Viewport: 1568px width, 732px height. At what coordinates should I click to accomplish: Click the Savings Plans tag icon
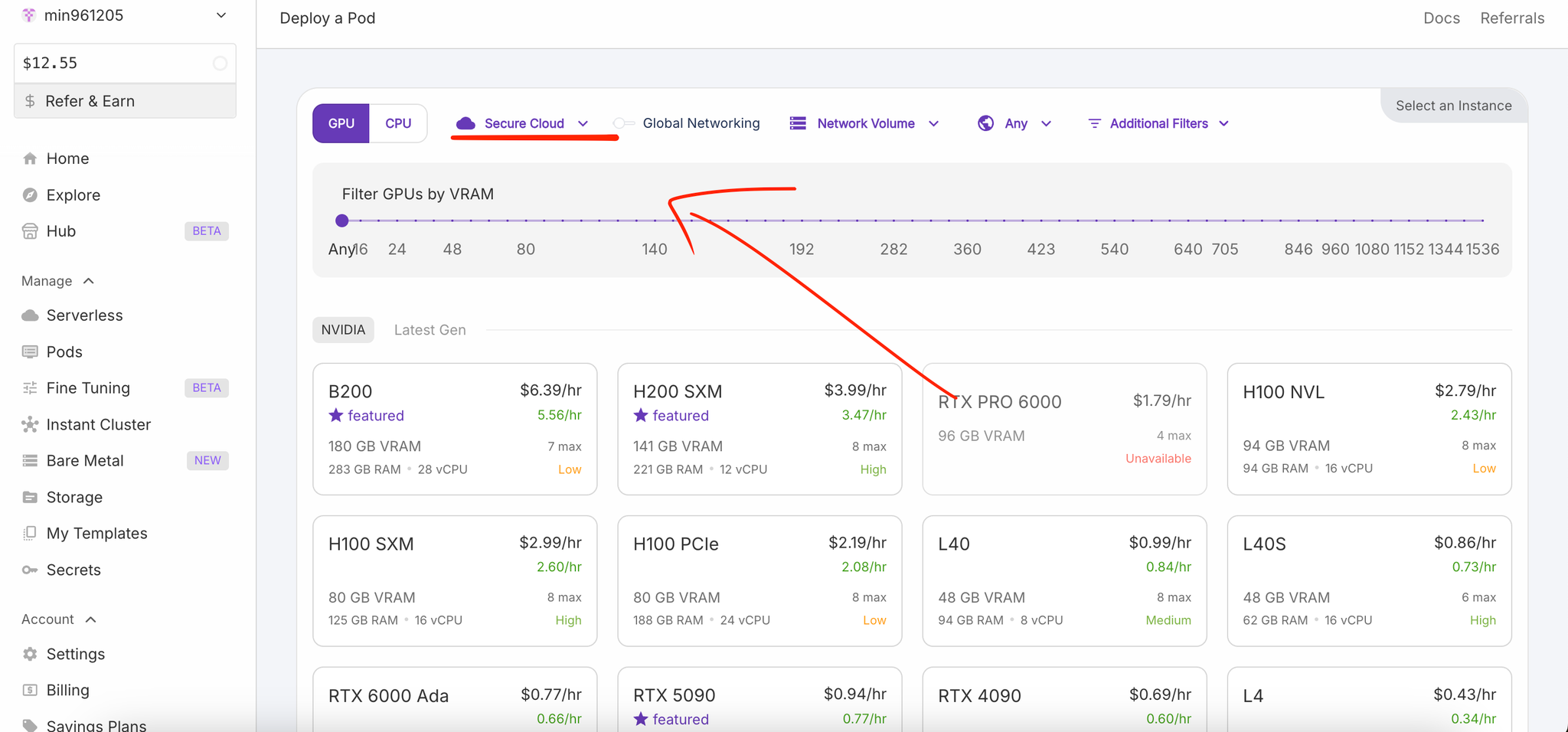click(x=30, y=725)
